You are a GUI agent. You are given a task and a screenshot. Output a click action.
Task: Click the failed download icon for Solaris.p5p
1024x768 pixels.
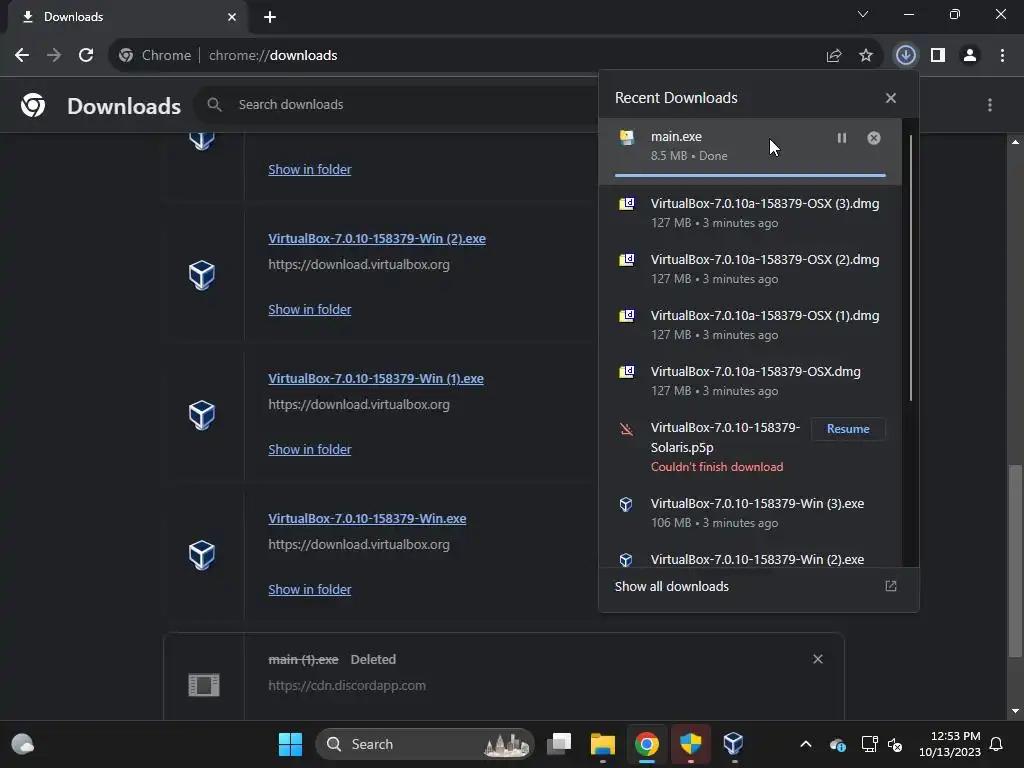point(626,429)
